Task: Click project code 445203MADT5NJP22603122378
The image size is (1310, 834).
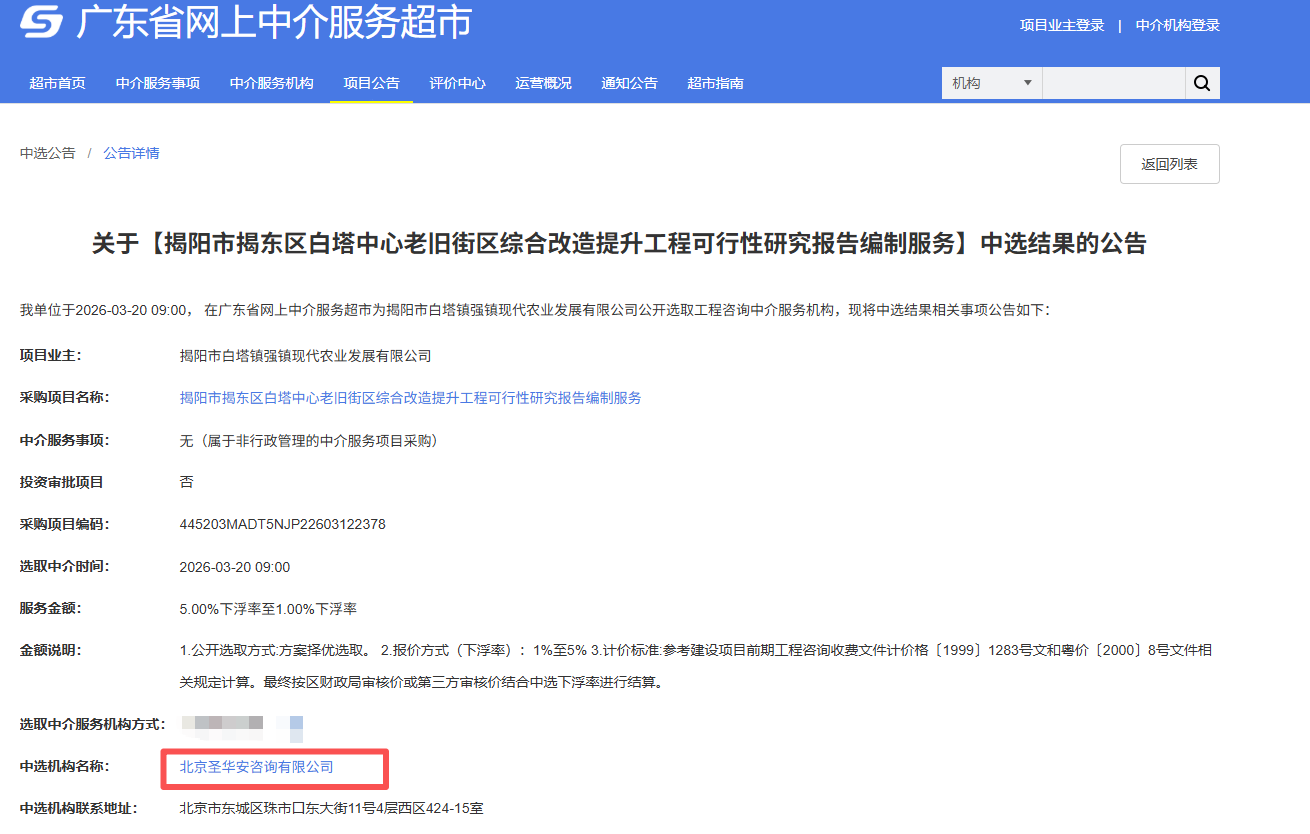Action: [282, 524]
